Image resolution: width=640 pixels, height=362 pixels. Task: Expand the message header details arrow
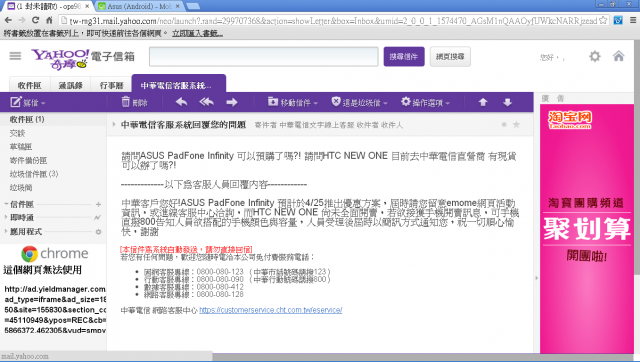[x=114, y=124]
